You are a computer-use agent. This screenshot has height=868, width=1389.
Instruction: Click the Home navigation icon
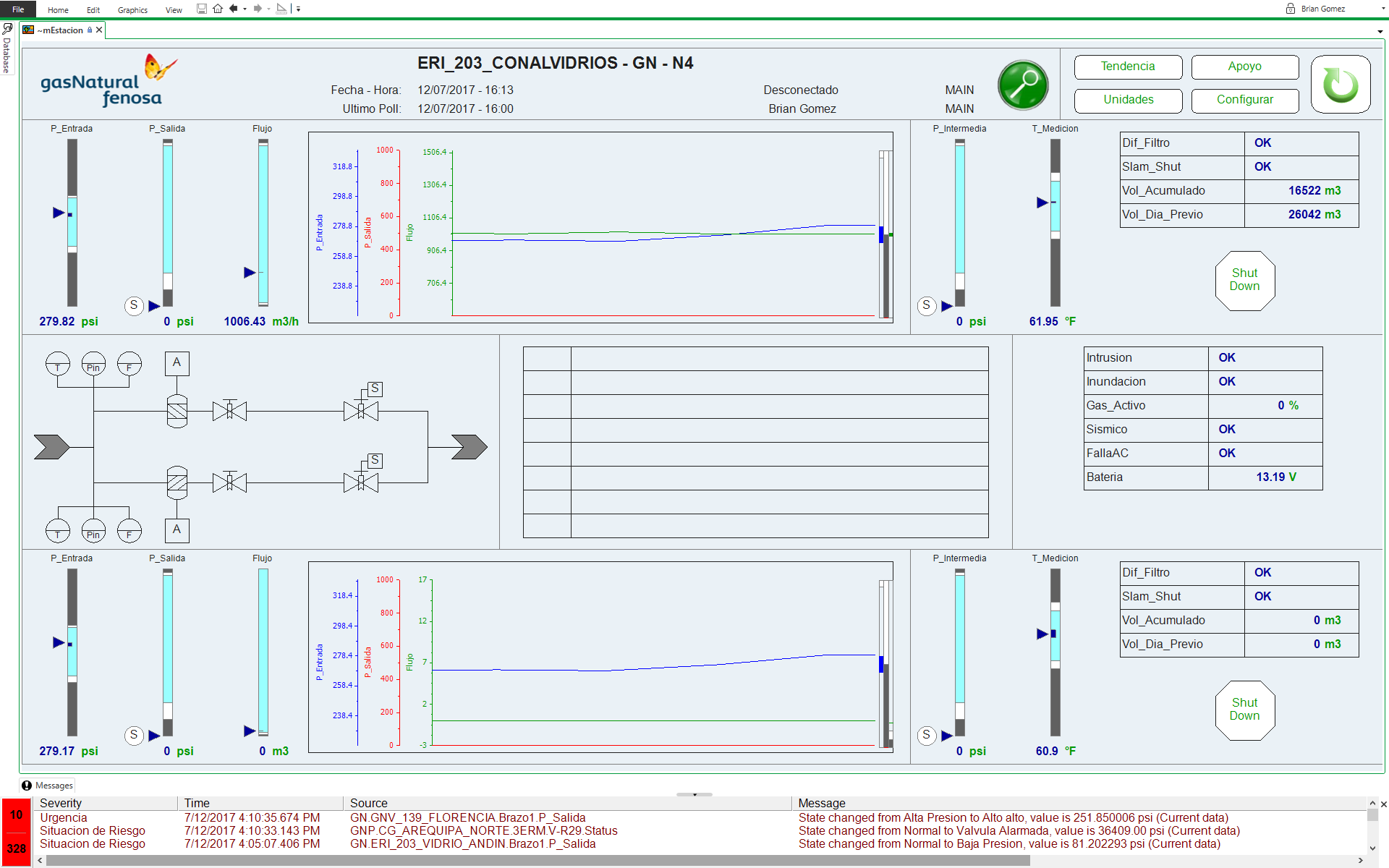[x=218, y=9]
